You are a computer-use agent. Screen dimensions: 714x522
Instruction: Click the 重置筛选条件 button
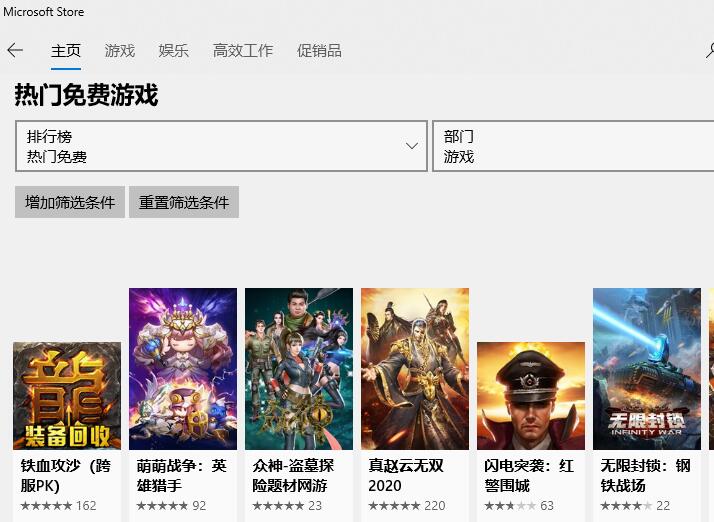tap(184, 202)
